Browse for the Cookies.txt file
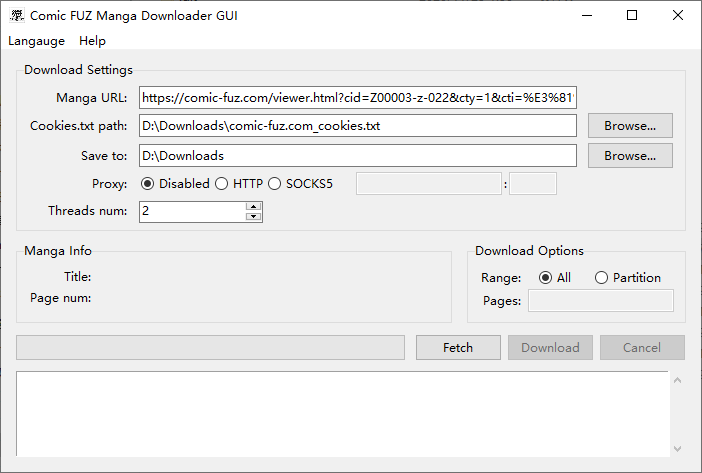702x473 pixels. click(x=630, y=126)
